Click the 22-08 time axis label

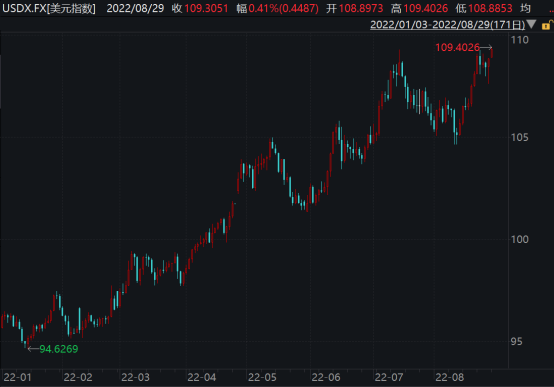coord(449,377)
